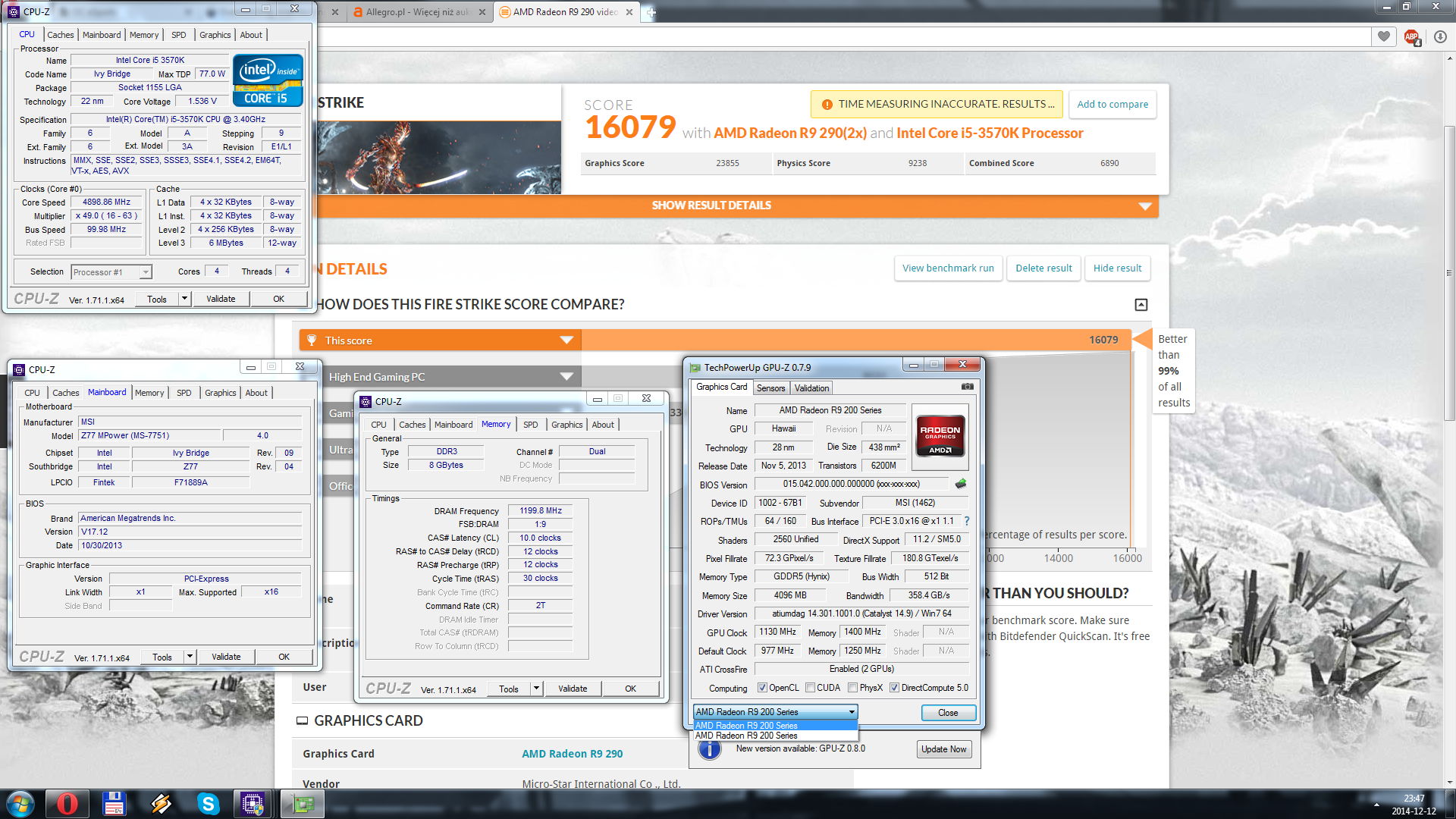Close the AMD Radeon R9 290 video tab
Image resolution: width=1456 pixels, height=819 pixels.
coord(631,12)
